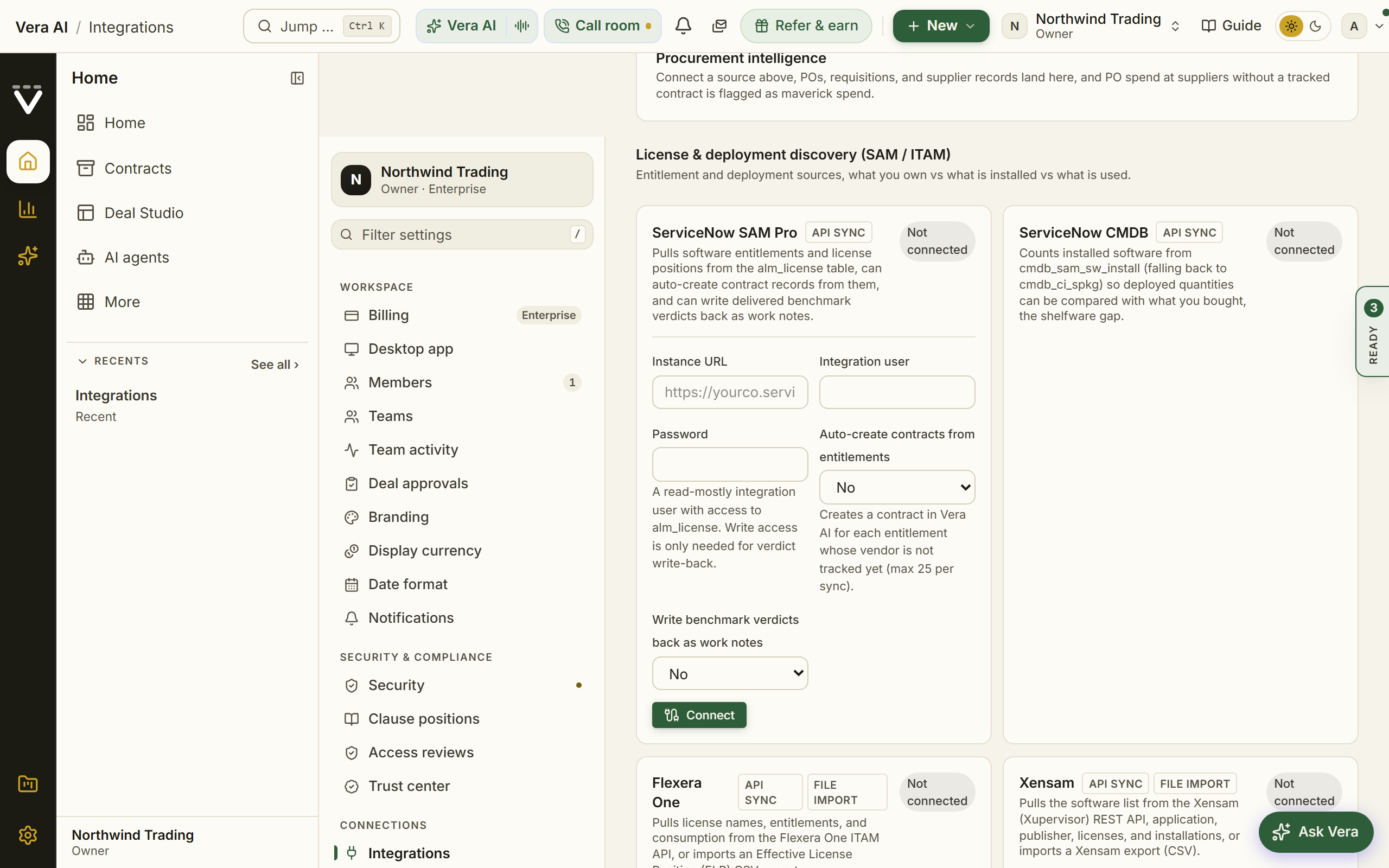Switch to light theme with the sun icon

[x=1291, y=26]
